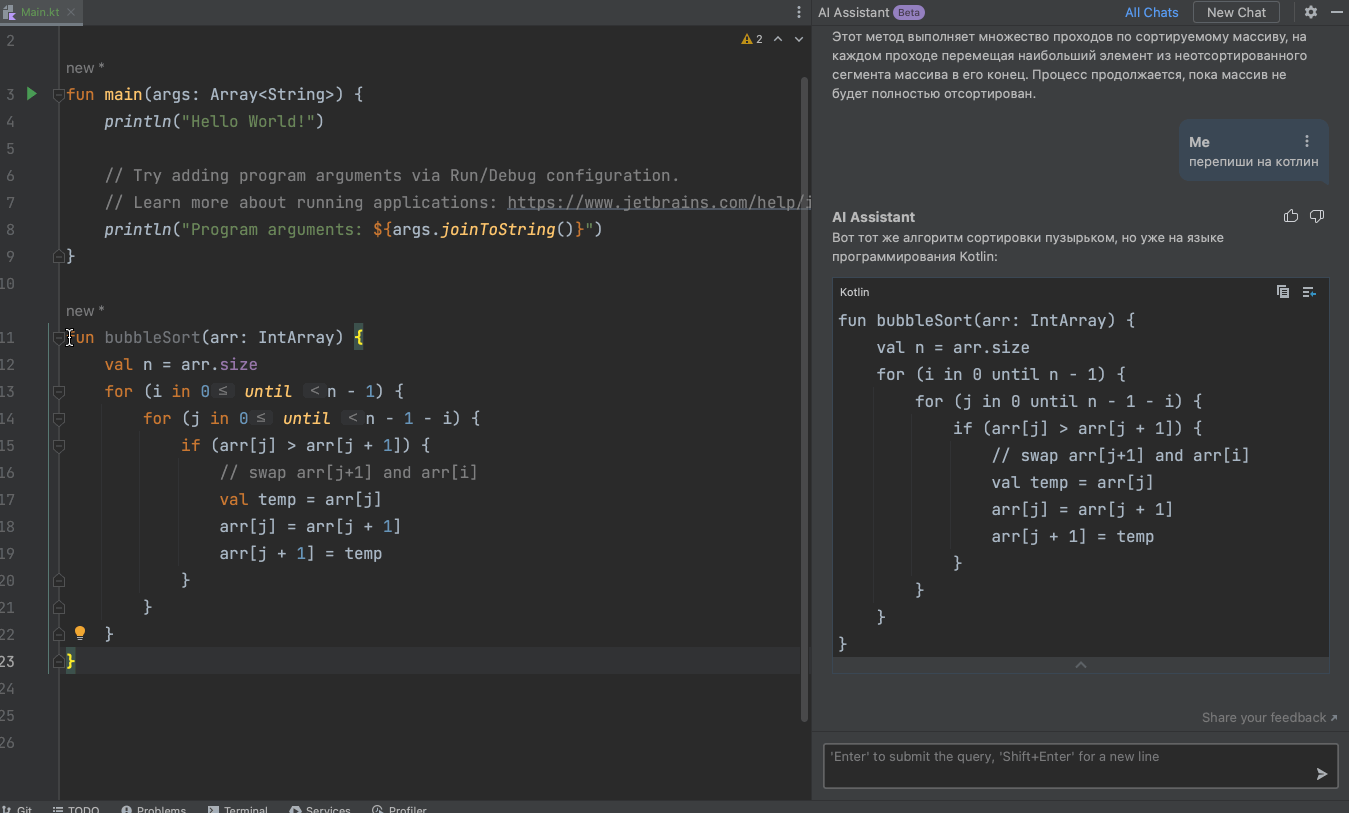Open AI Assistant settings gear
This screenshot has height=813, width=1349.
[1311, 12]
